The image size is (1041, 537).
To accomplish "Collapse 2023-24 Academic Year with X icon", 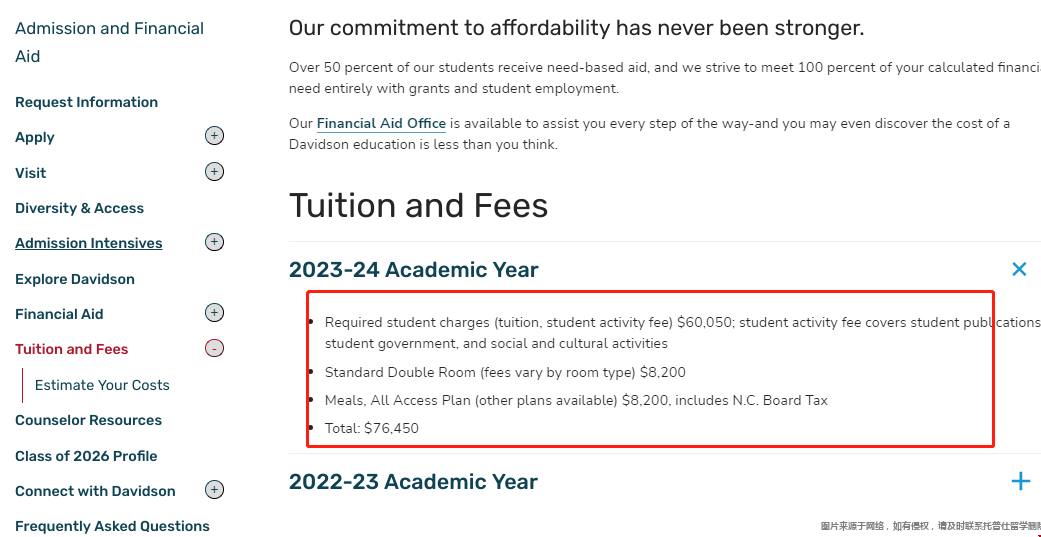I will [1019, 269].
